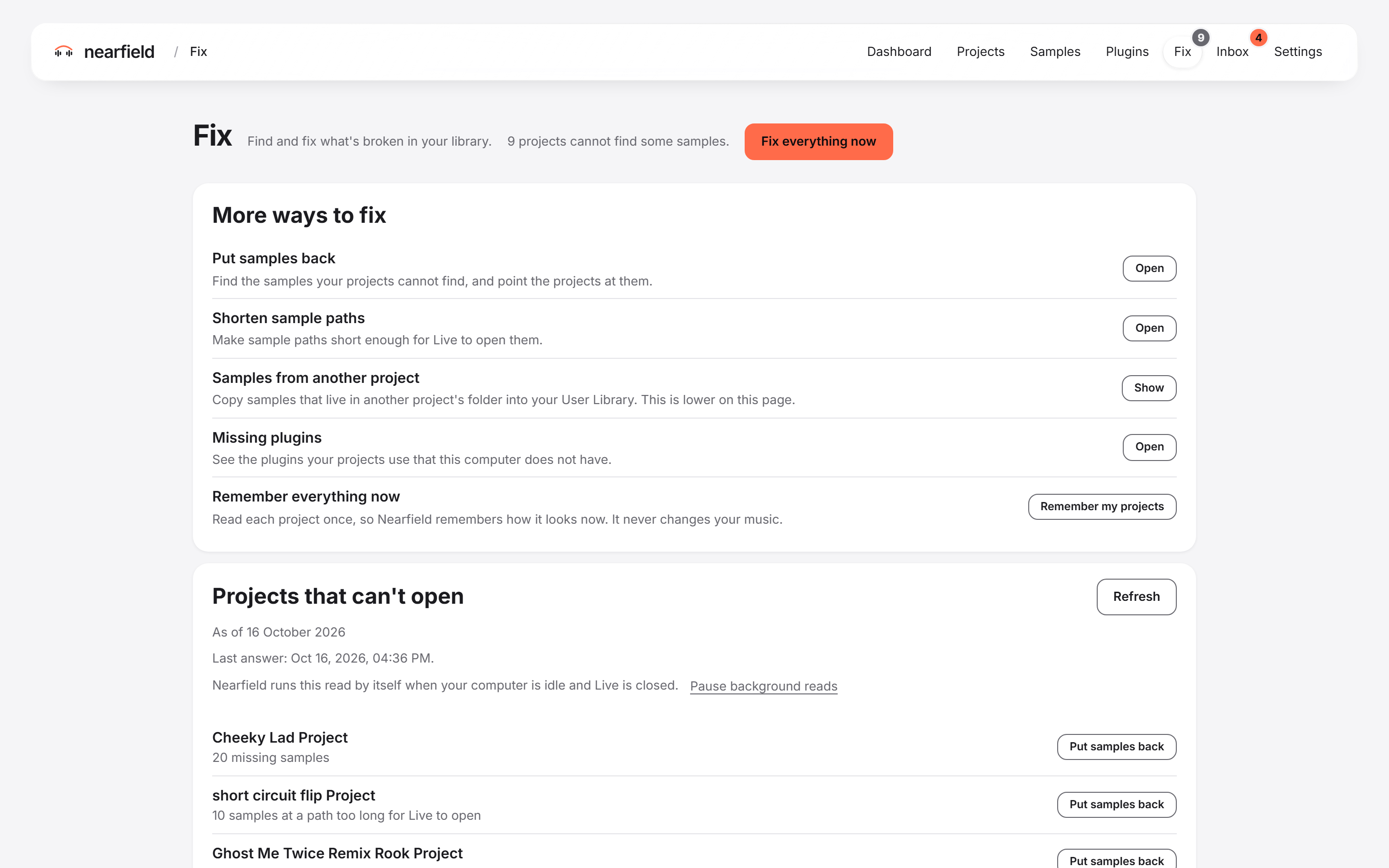Put samples back for Ghost Me Twice Remix Rook
The height and width of the screenshot is (868, 1389).
1117,859
